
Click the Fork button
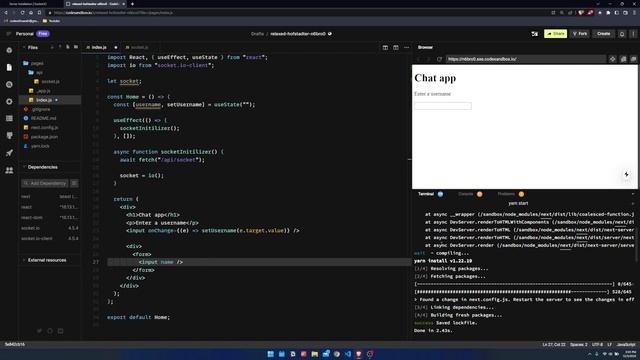point(580,34)
